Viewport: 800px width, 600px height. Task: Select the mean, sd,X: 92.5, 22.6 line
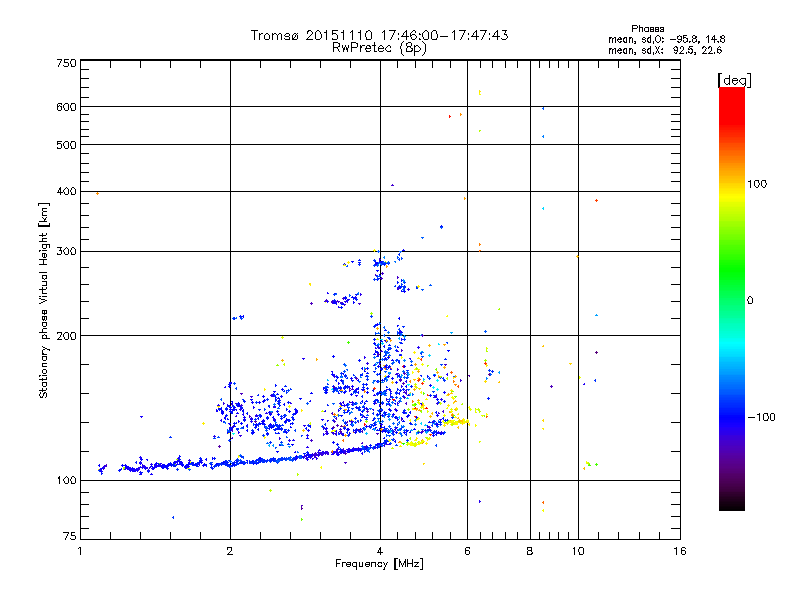click(x=665, y=50)
